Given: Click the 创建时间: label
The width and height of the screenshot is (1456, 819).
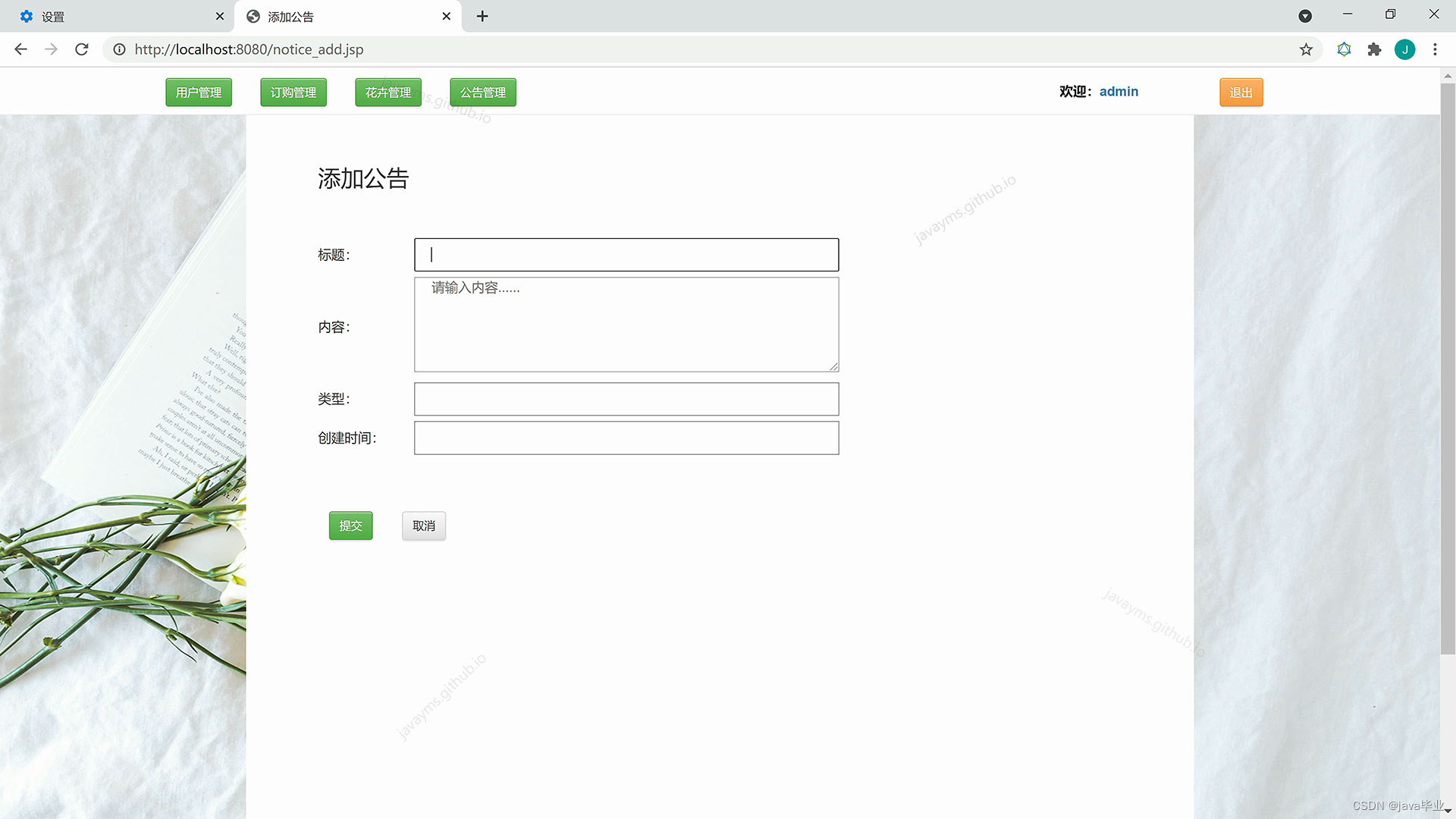Looking at the screenshot, I should 347,438.
